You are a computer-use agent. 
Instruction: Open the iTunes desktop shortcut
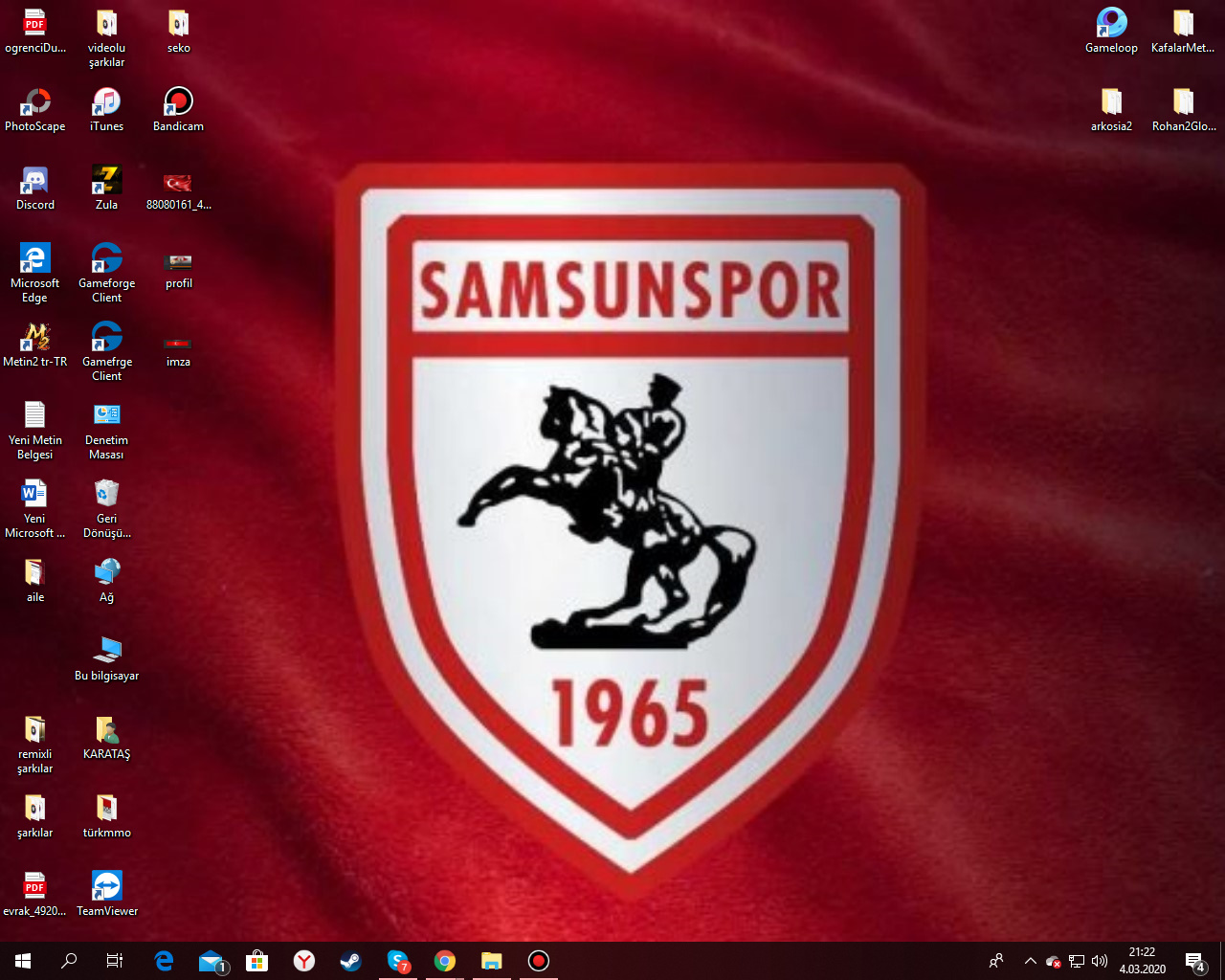pos(106,110)
